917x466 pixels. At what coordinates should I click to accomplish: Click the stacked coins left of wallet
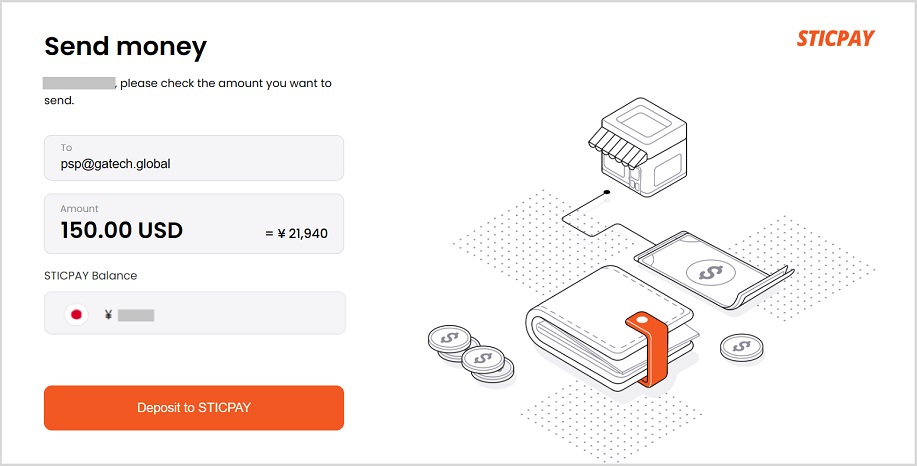(470, 351)
